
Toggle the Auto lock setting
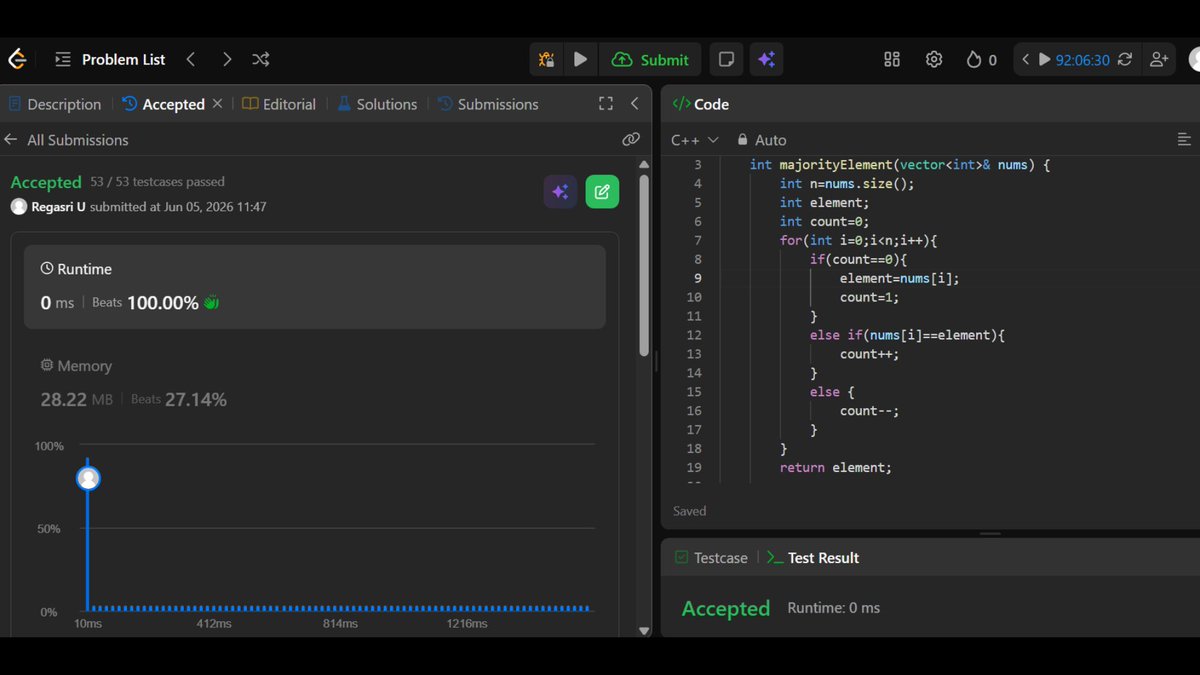click(x=762, y=140)
